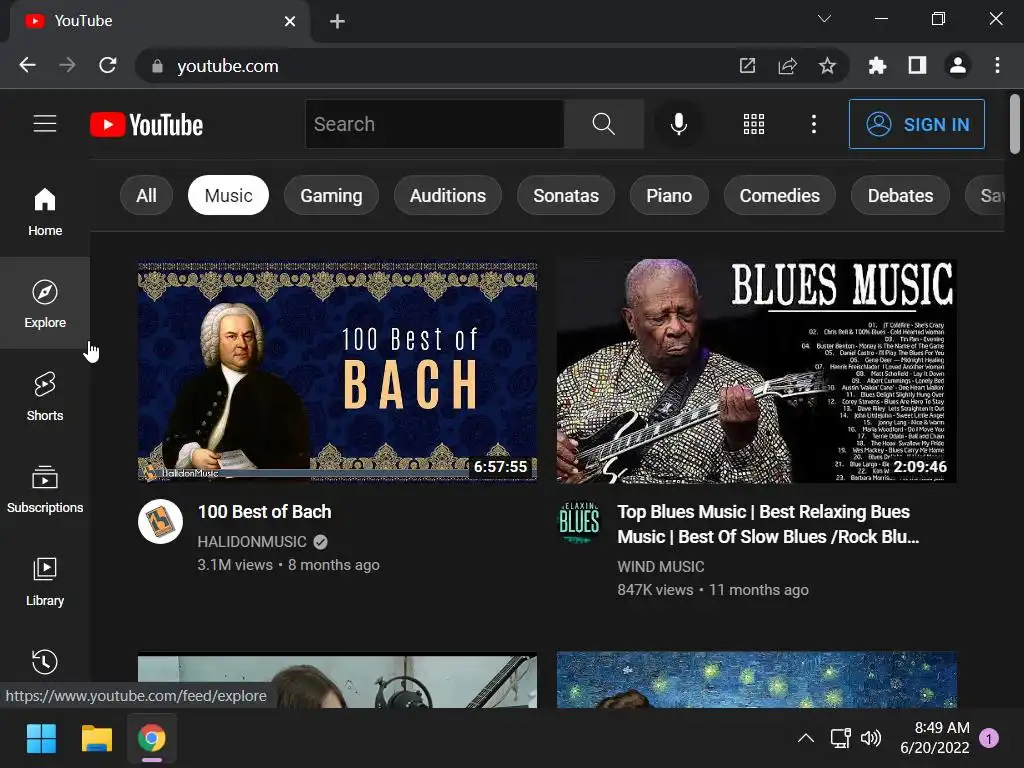The height and width of the screenshot is (768, 1024).
Task: Open 100 Best of Bach title
Action: click(x=264, y=511)
